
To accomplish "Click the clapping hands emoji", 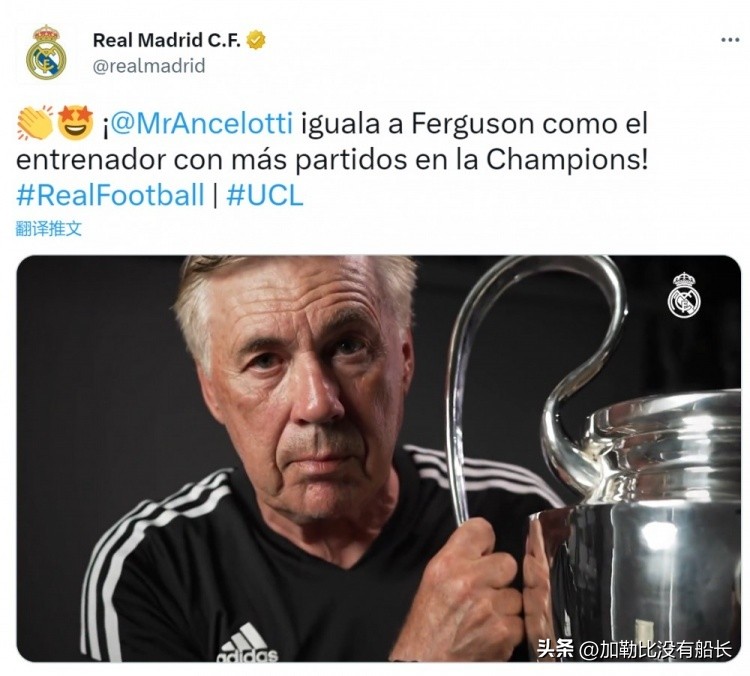I will pos(35,123).
